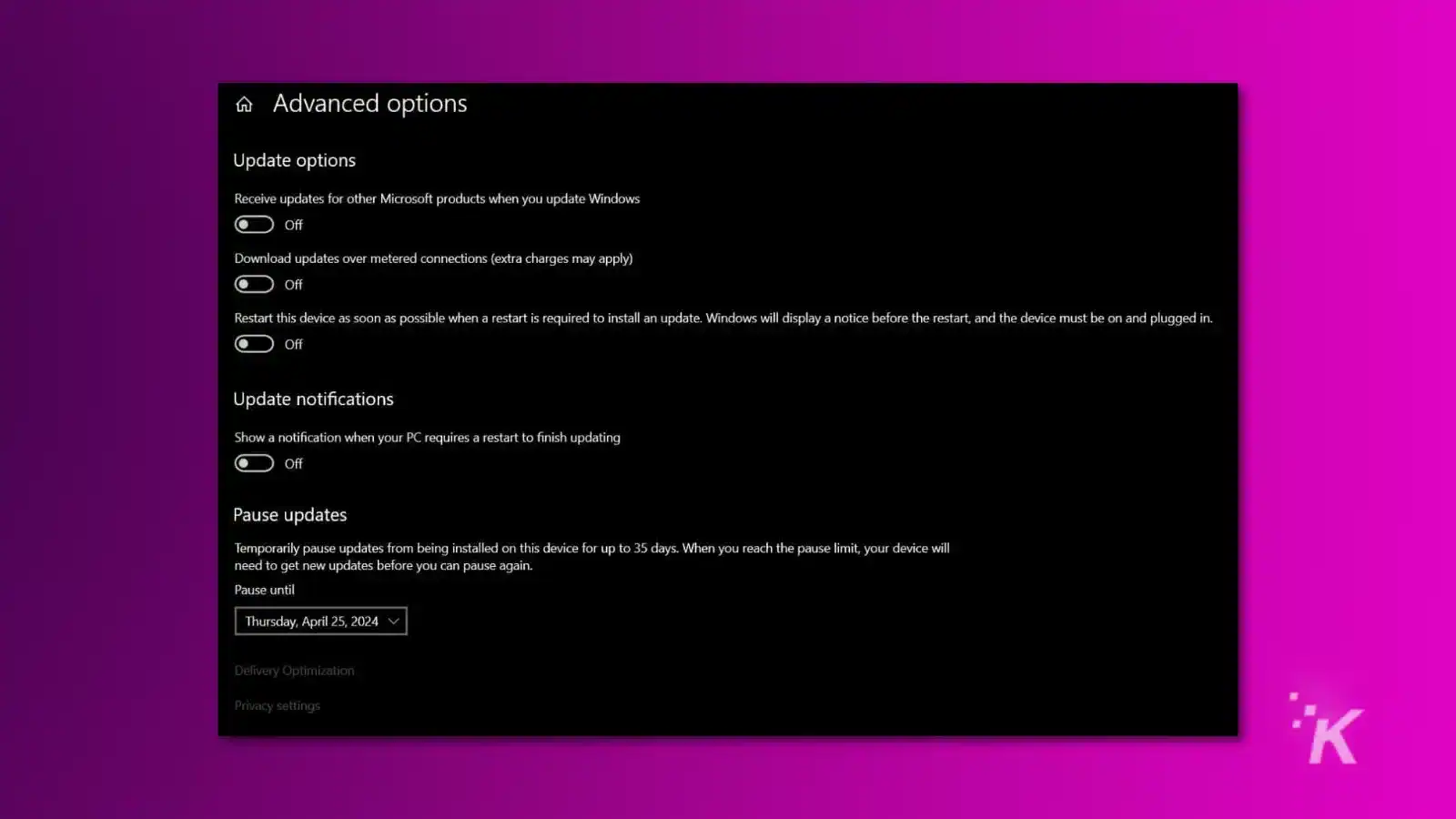The width and height of the screenshot is (1456, 819).
Task: Open Delivery Optimization link
Action: pyautogui.click(x=294, y=671)
